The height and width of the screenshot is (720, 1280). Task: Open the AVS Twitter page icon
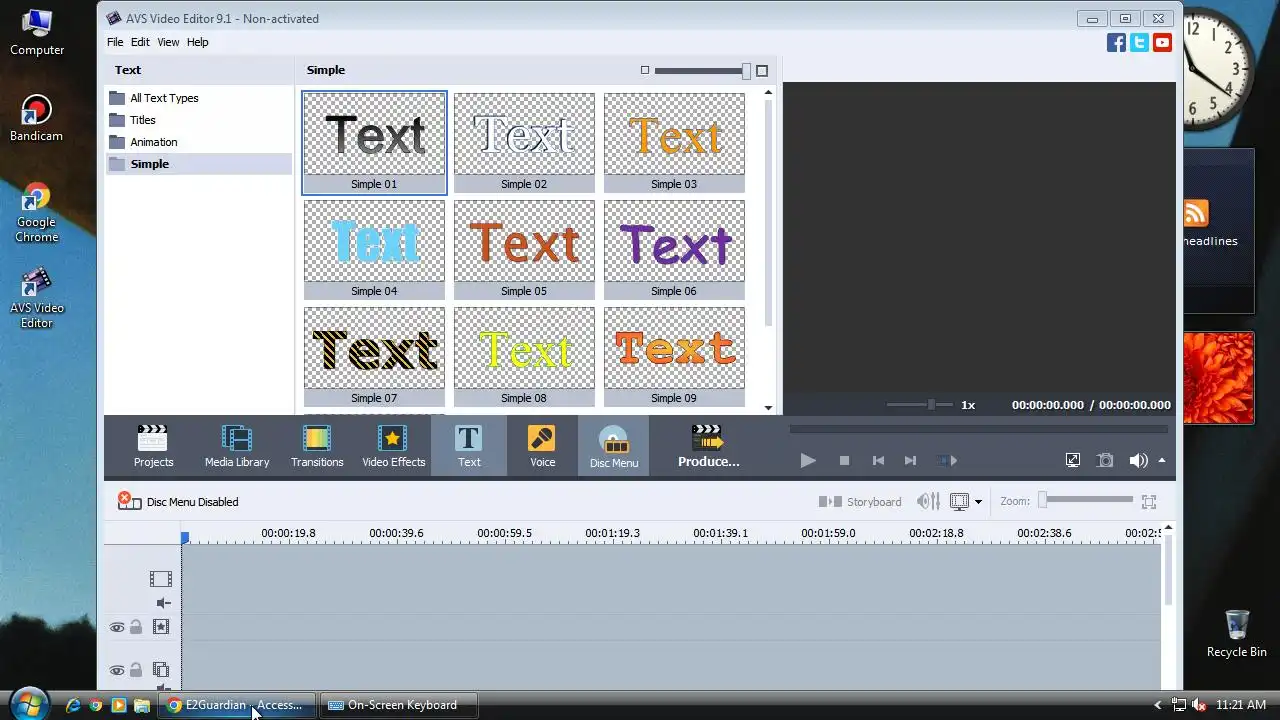1139,42
